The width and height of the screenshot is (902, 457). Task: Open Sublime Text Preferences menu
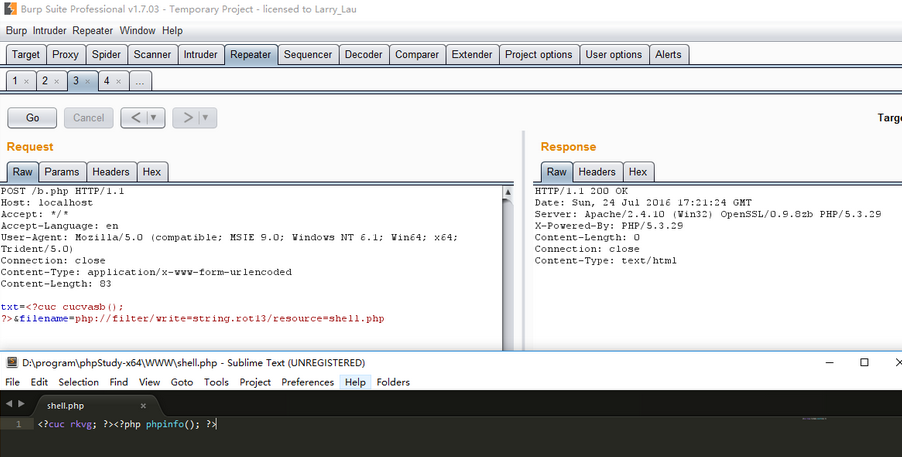(308, 382)
